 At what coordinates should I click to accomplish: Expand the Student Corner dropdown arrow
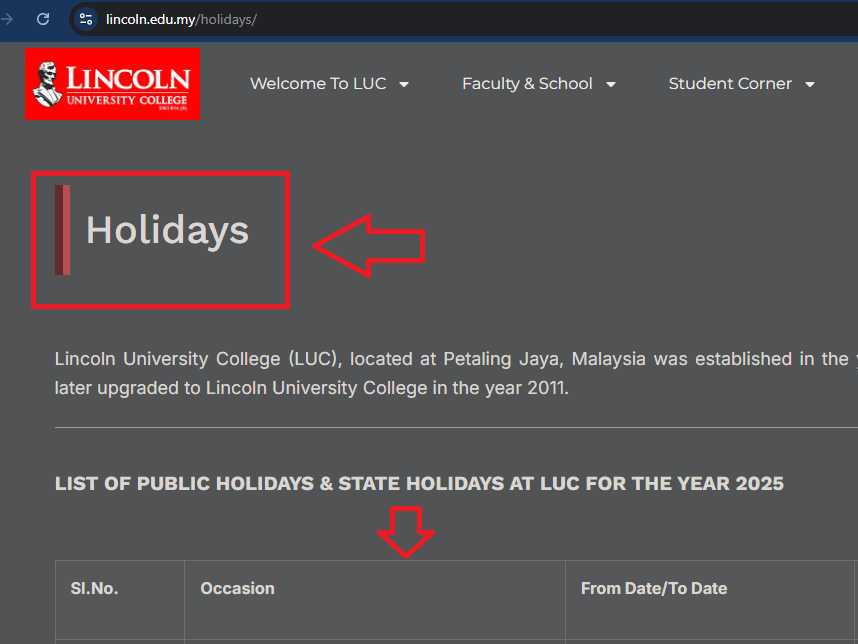[x=810, y=84]
